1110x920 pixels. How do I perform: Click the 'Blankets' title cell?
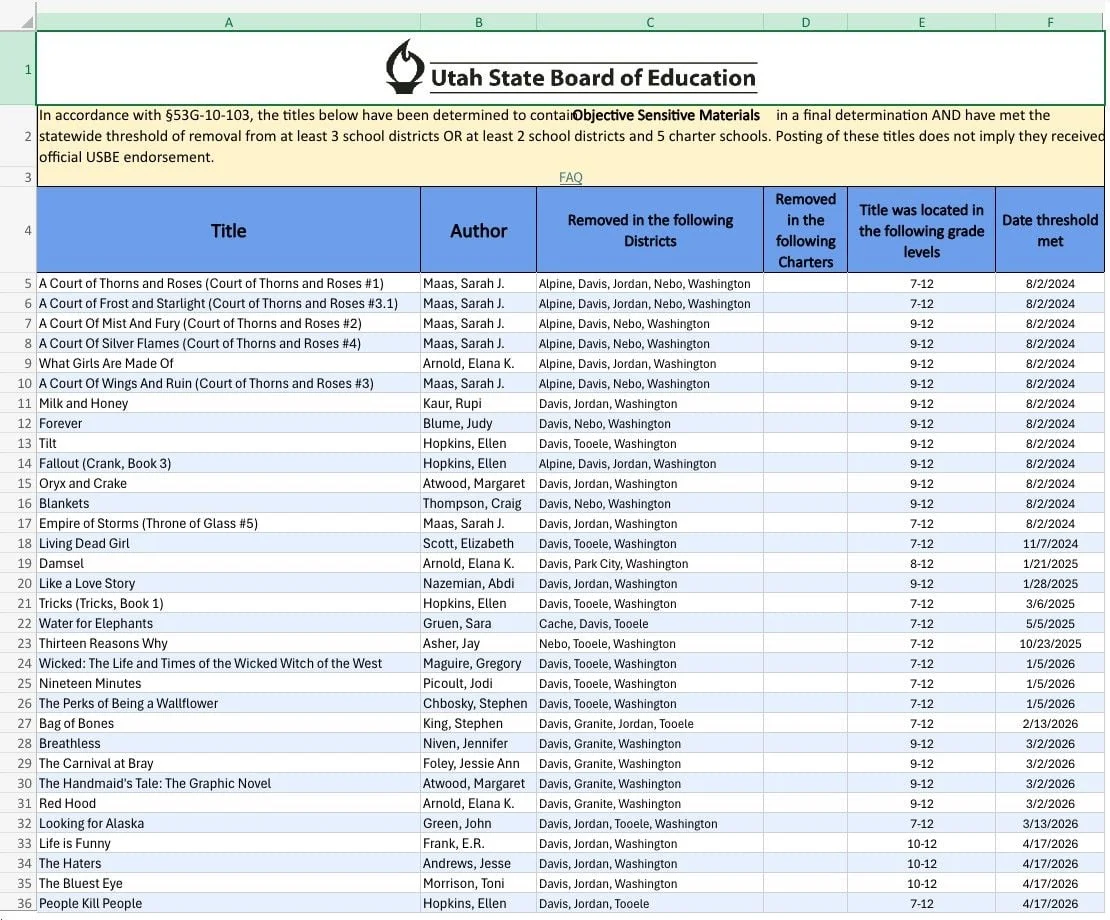(228, 503)
